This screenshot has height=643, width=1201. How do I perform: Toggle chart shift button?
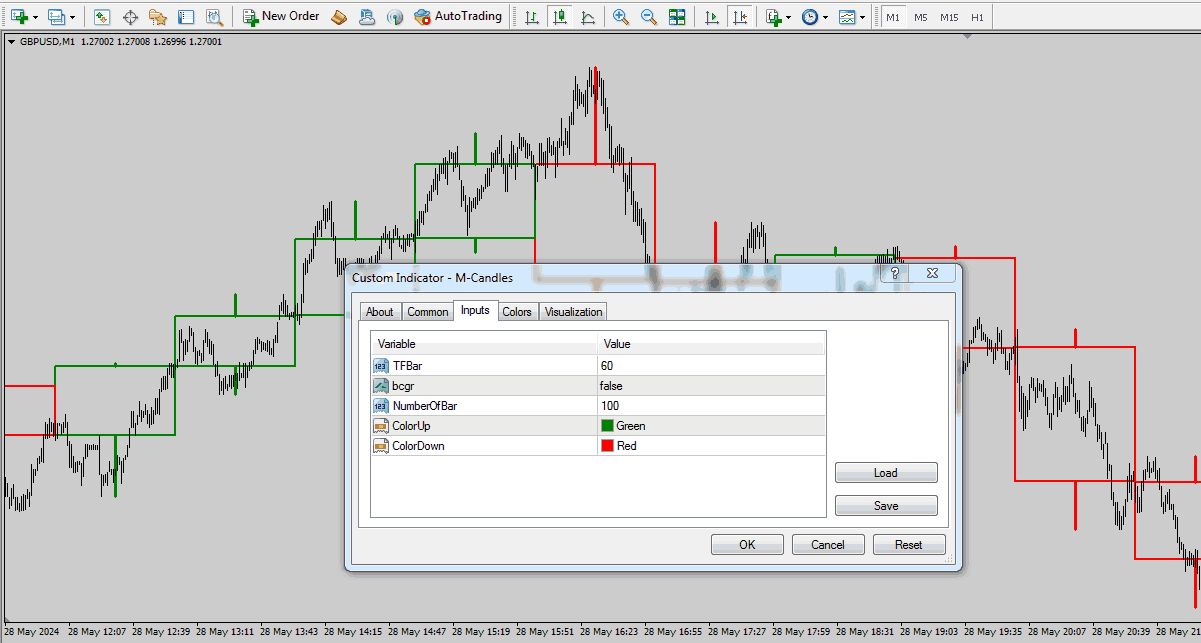(x=739, y=17)
